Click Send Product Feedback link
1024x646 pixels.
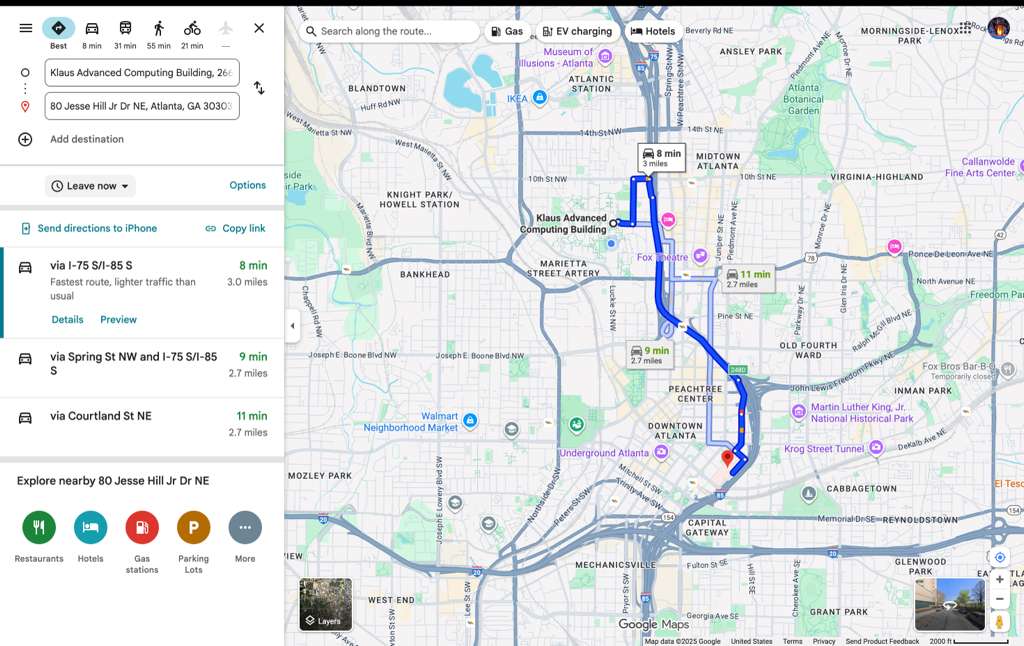882,641
